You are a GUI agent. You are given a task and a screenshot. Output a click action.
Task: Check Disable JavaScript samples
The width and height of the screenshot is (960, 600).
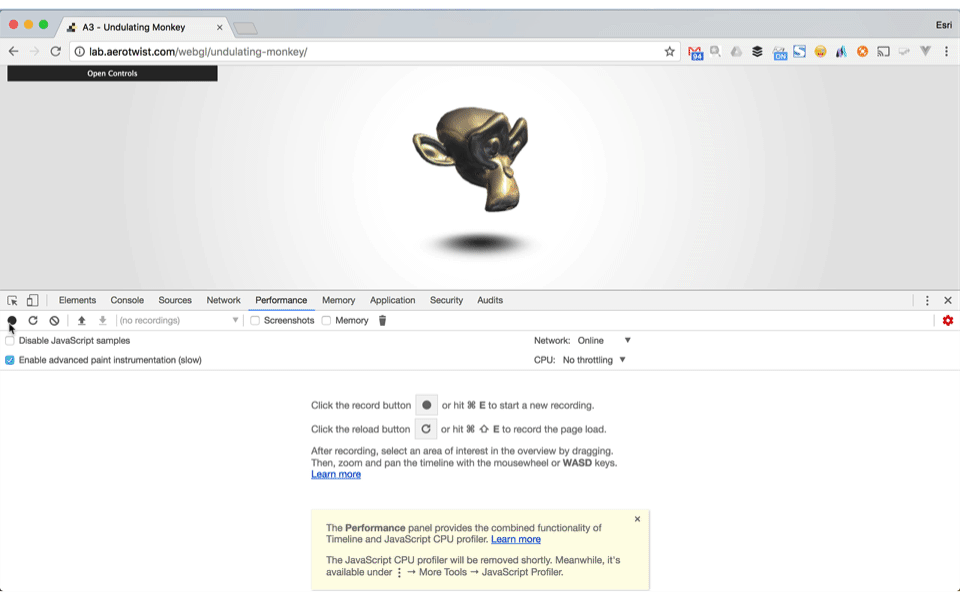coord(10,340)
